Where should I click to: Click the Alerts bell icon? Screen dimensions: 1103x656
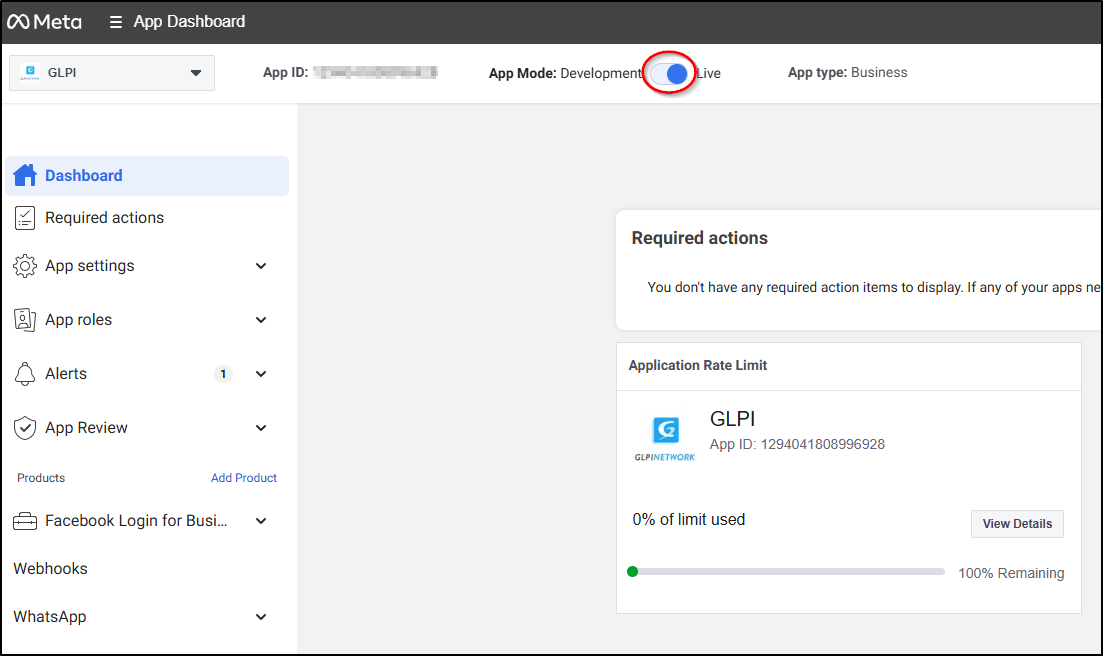pyautogui.click(x=25, y=374)
